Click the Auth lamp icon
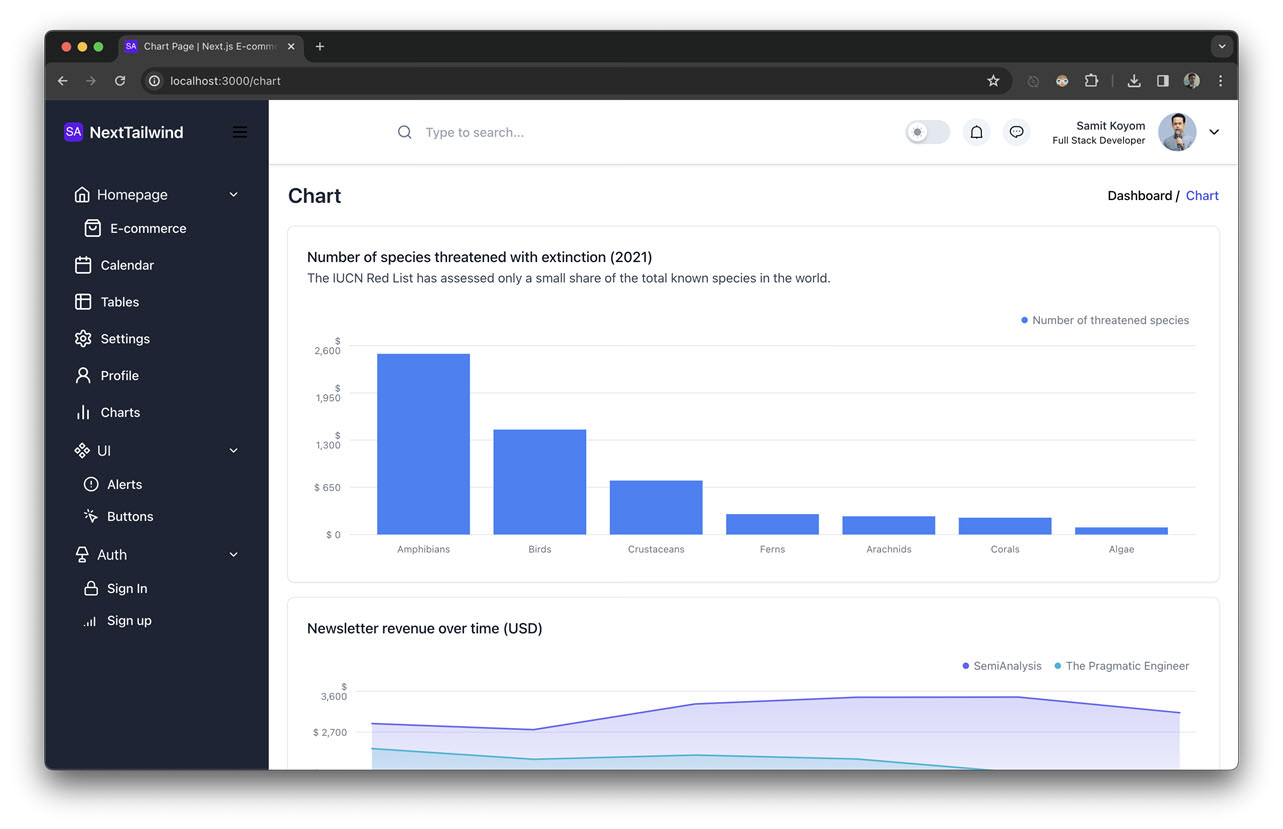The height and width of the screenshot is (829, 1283). pyautogui.click(x=82, y=555)
